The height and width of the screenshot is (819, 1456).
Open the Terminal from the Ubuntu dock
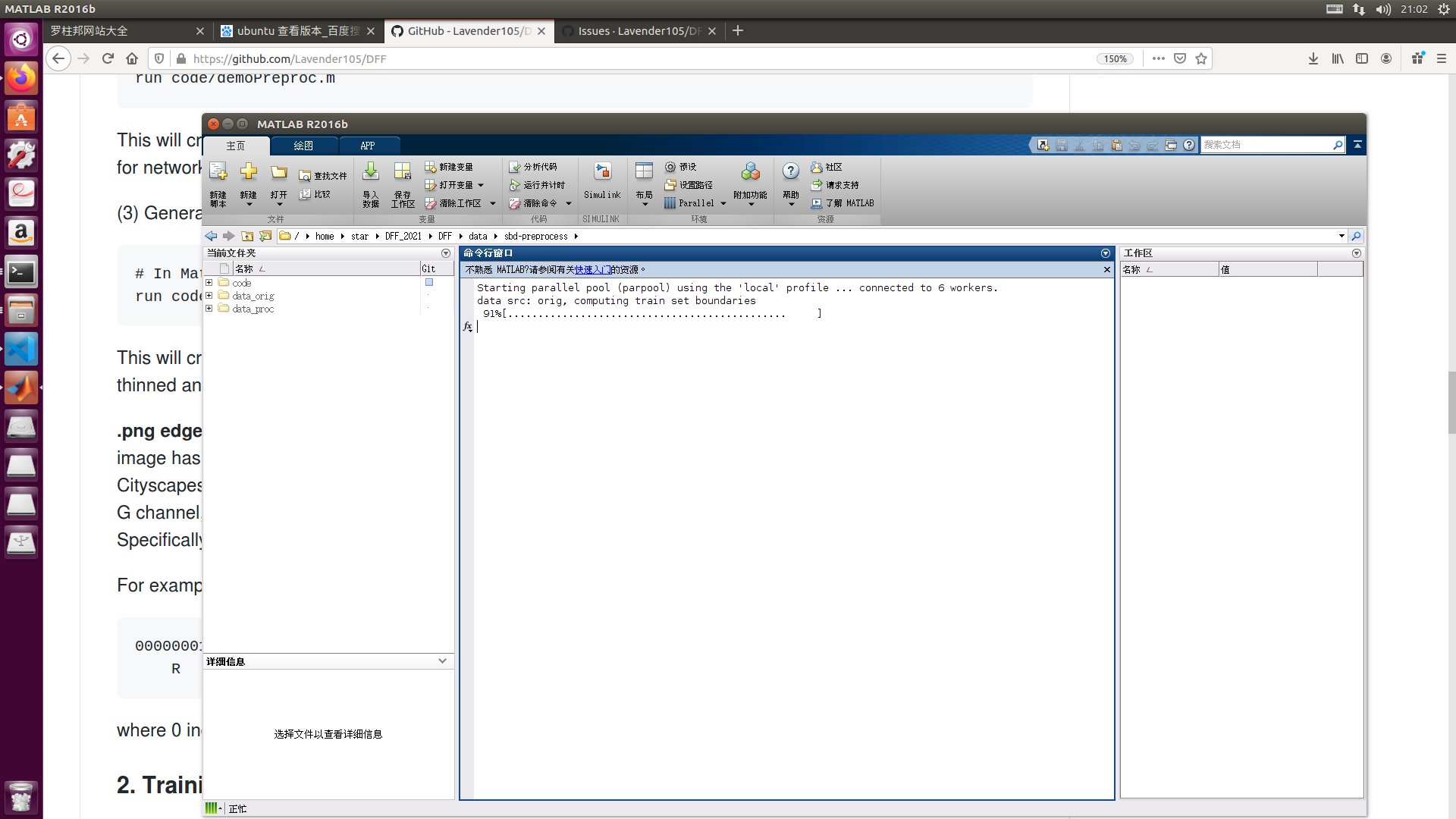[21, 271]
